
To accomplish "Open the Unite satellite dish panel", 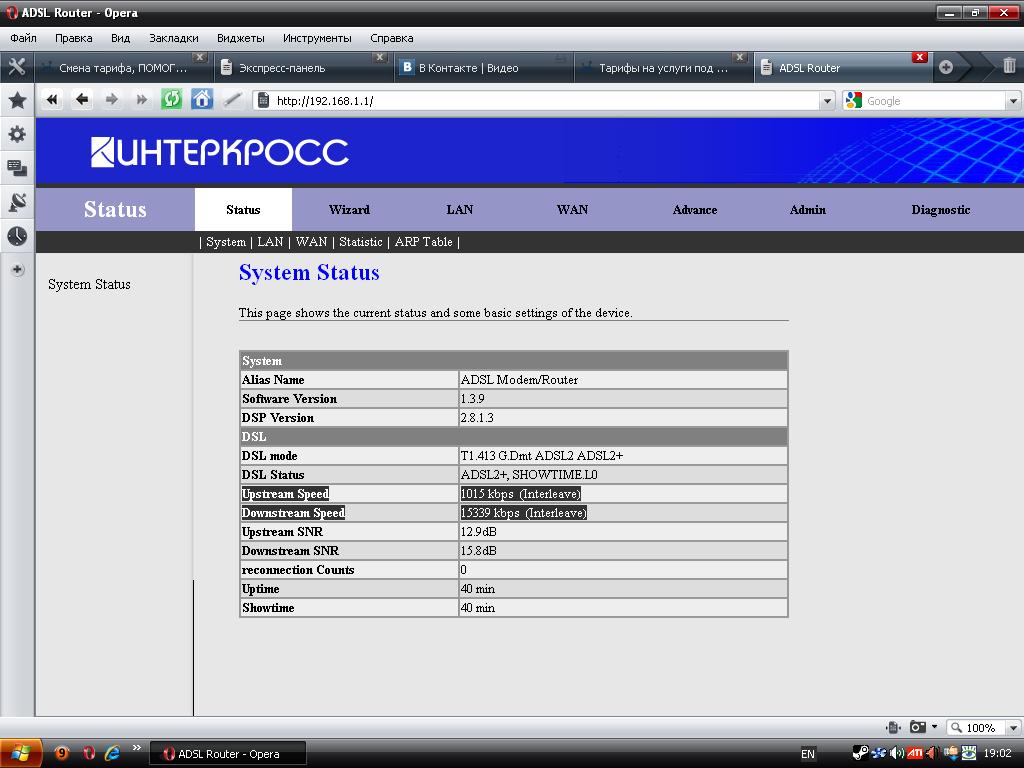I will point(18,202).
